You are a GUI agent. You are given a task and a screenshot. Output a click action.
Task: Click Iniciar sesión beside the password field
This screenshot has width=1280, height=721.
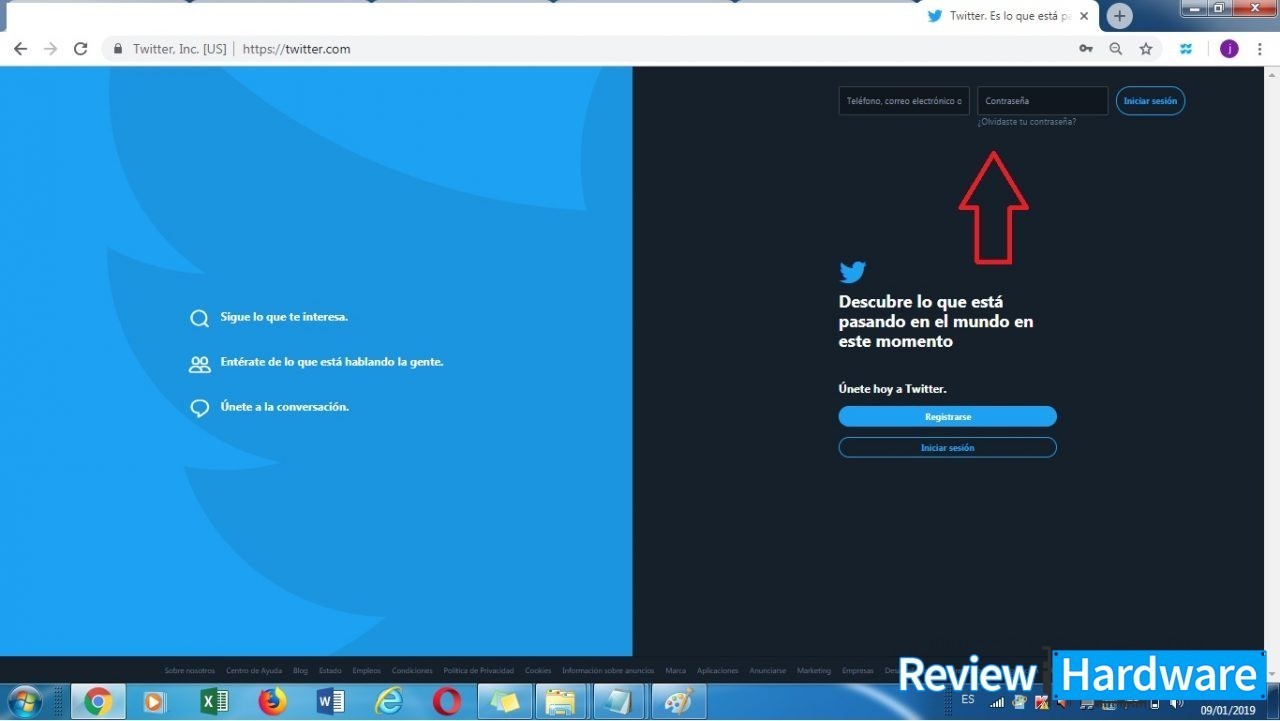[1150, 101]
